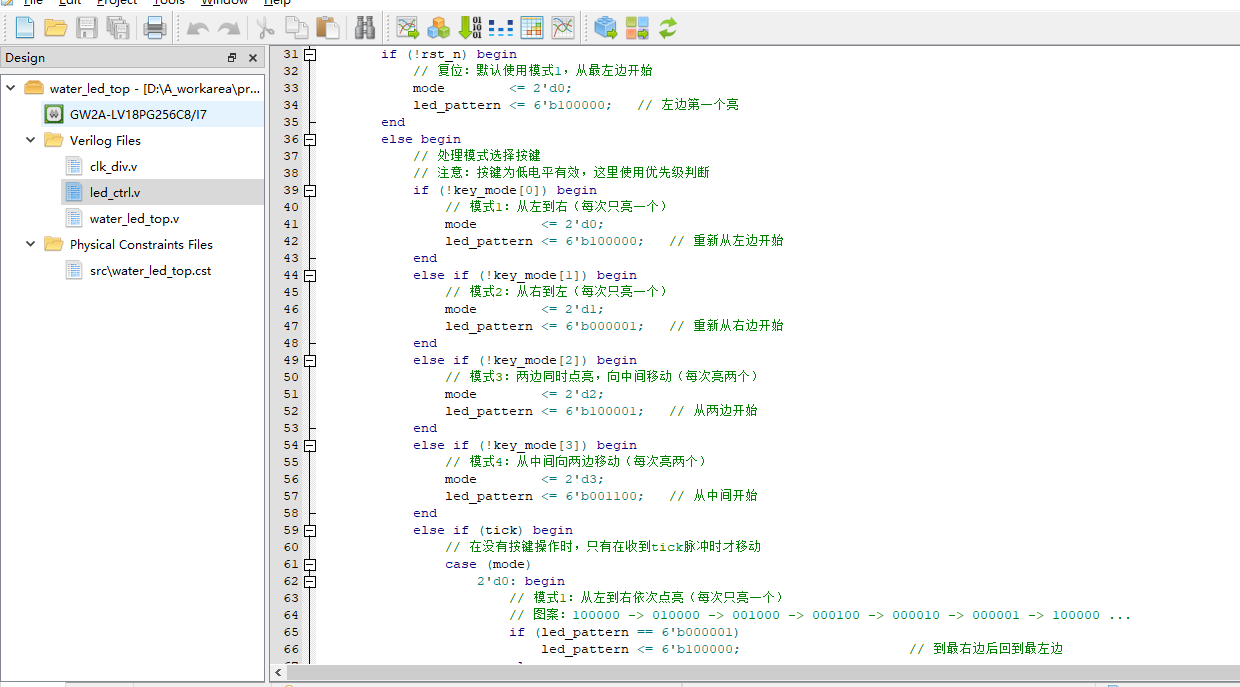Run Synthesis with blue brick icon

coord(605,28)
